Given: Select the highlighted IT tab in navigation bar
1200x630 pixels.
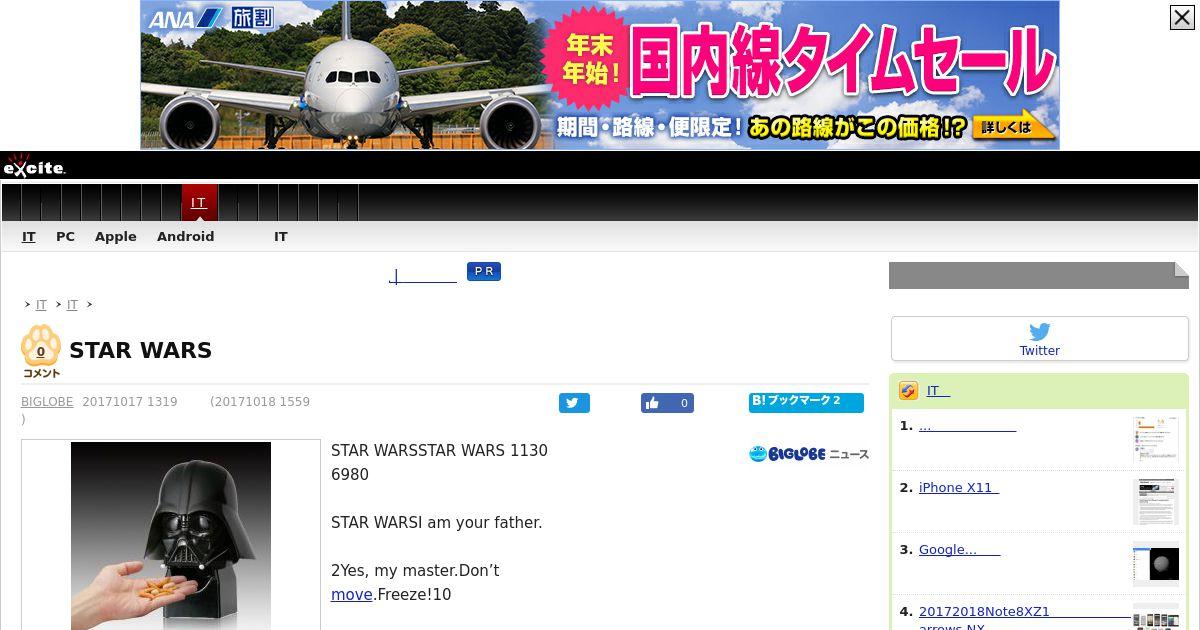Looking at the screenshot, I should tap(199, 203).
